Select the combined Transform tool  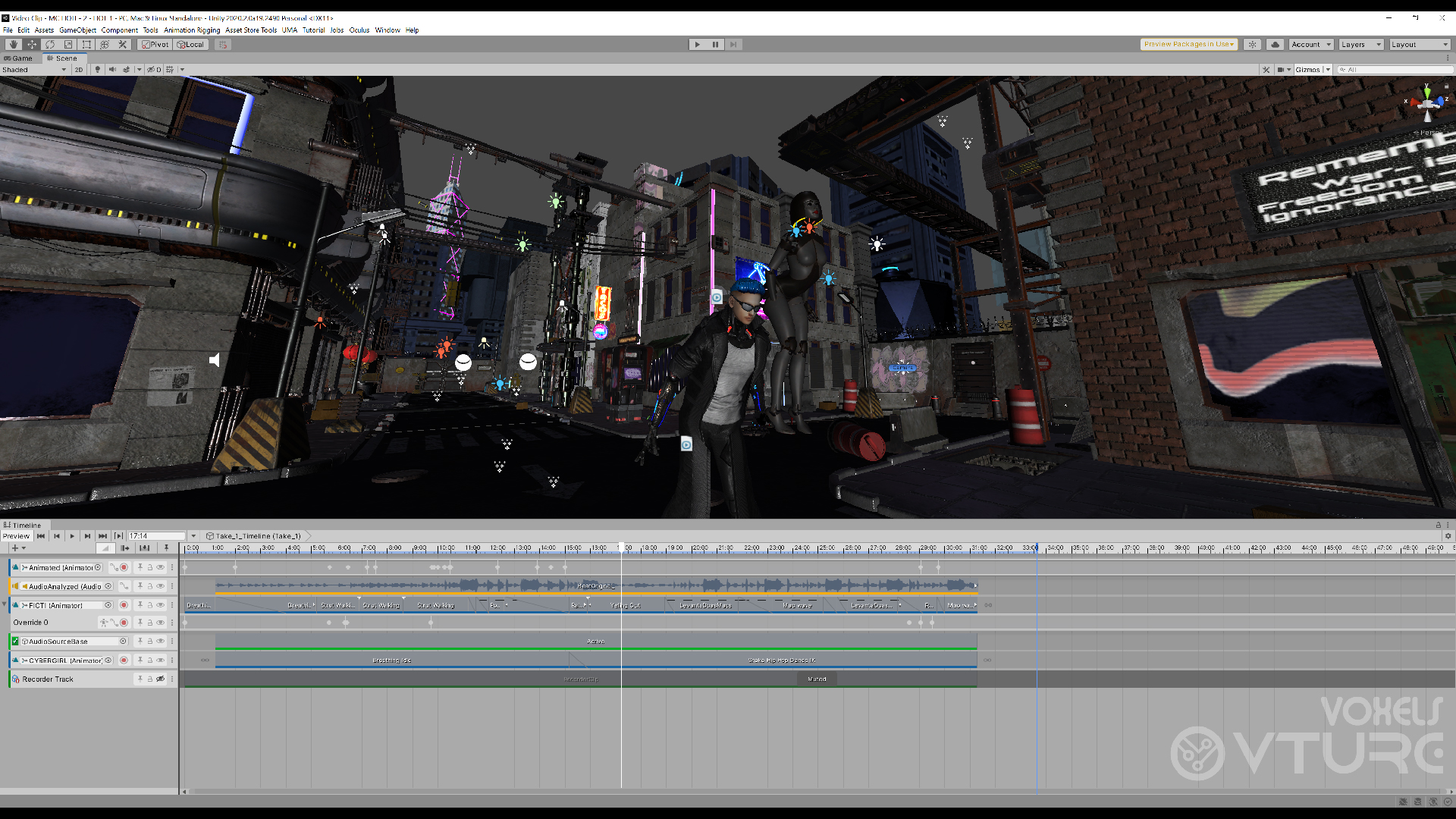point(105,45)
